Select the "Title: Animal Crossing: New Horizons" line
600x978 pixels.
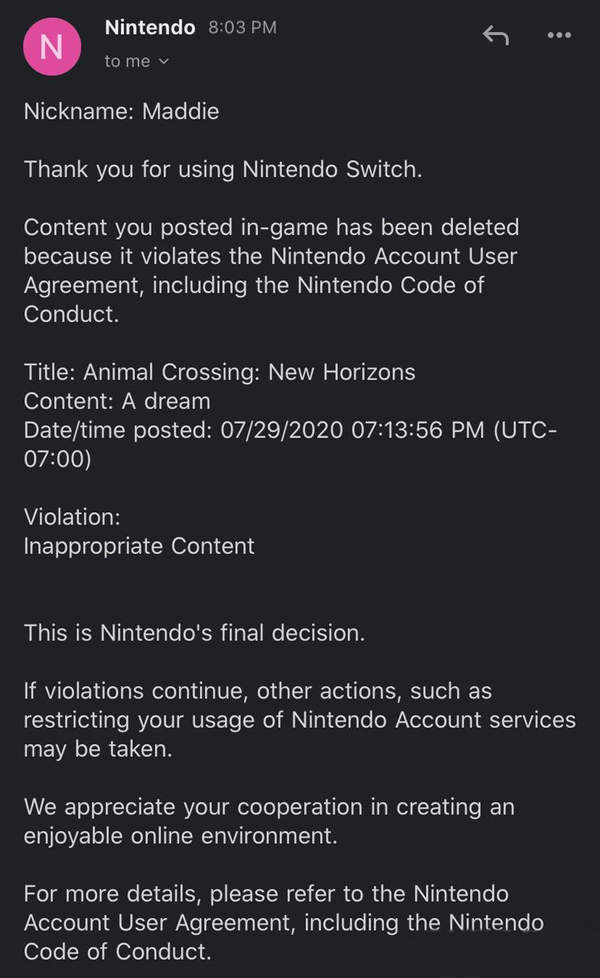pos(219,373)
